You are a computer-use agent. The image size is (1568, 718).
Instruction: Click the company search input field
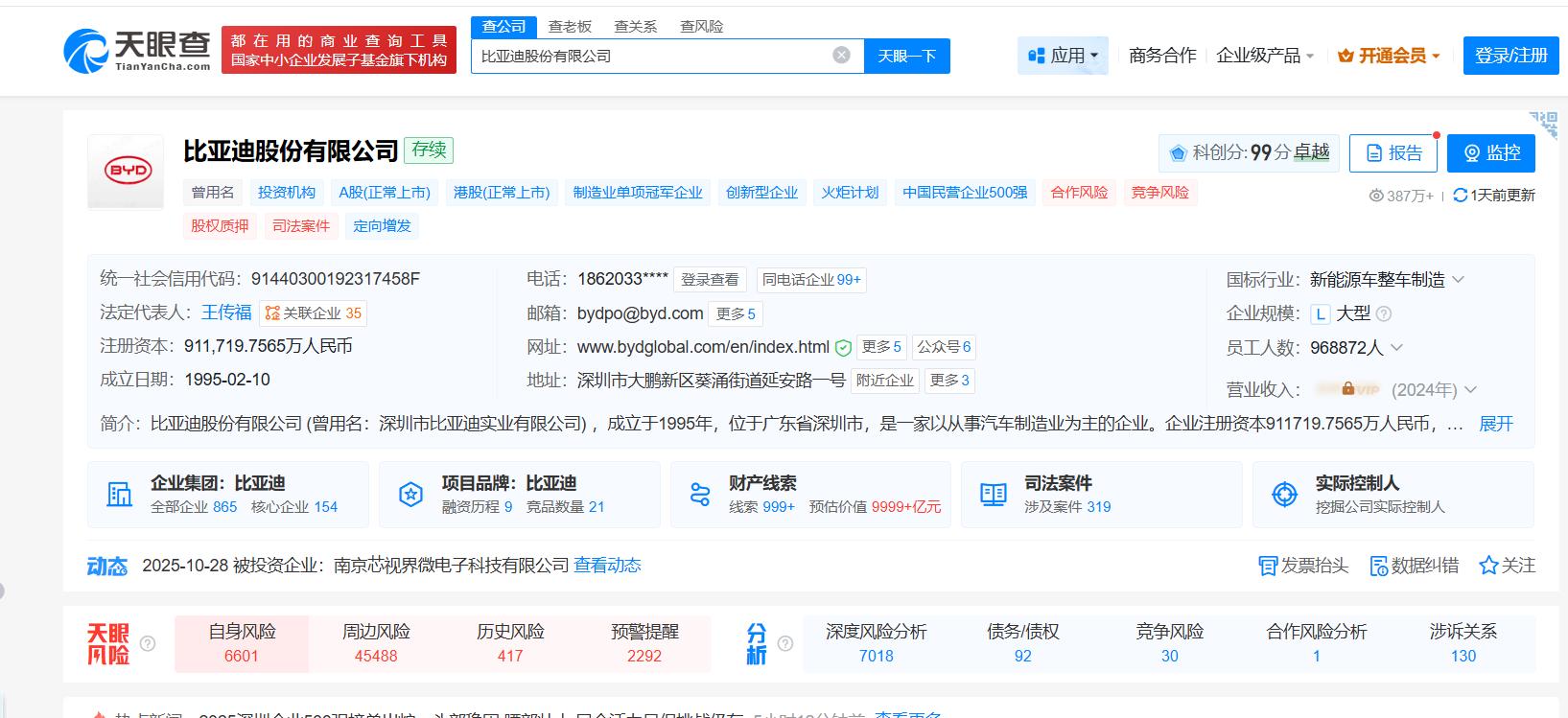click(652, 56)
